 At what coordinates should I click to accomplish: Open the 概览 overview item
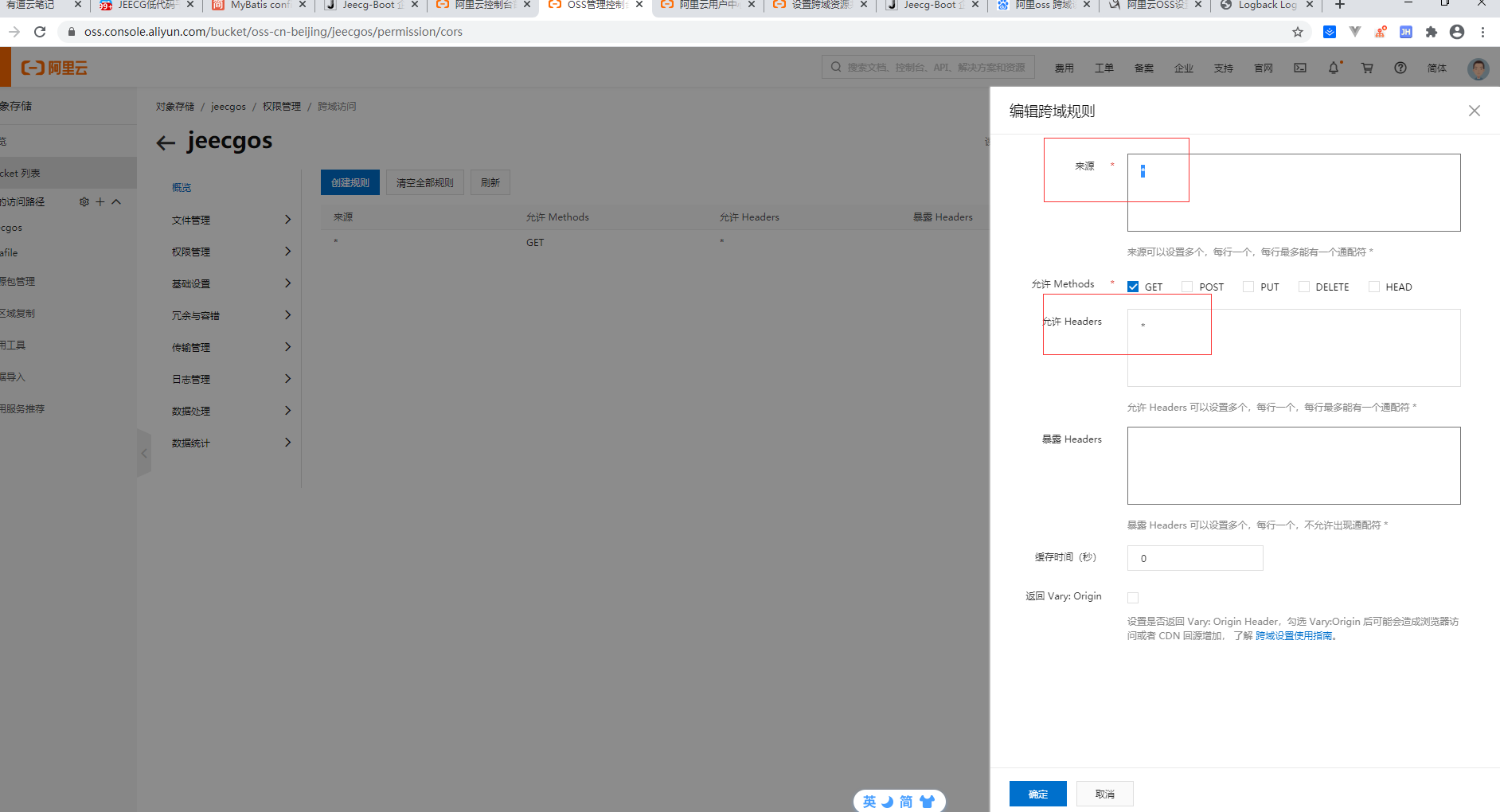coord(182,188)
